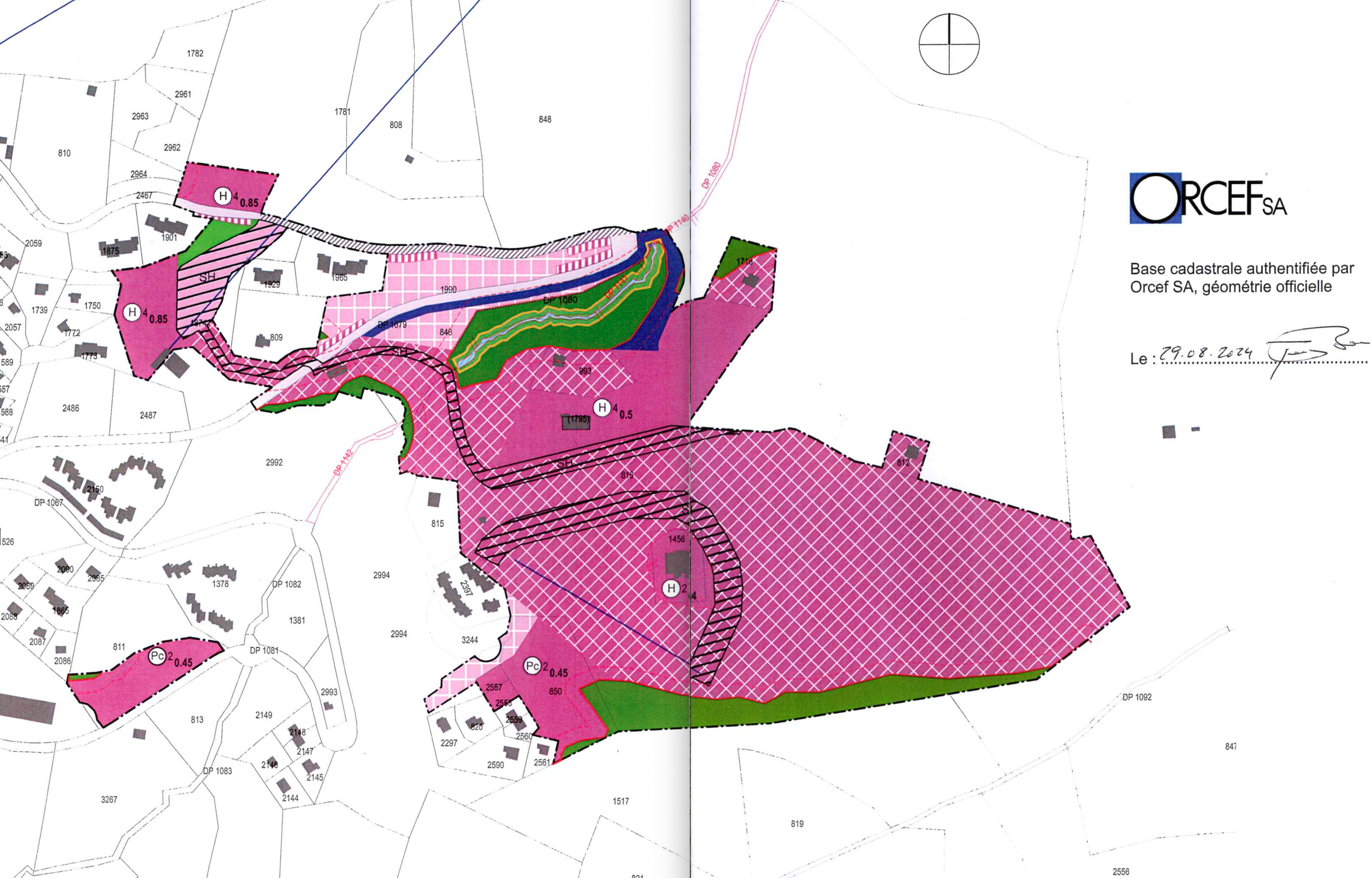Click the 'Base cadastrale authentifiée par' text
The image size is (1372, 878).
[x=1241, y=269]
